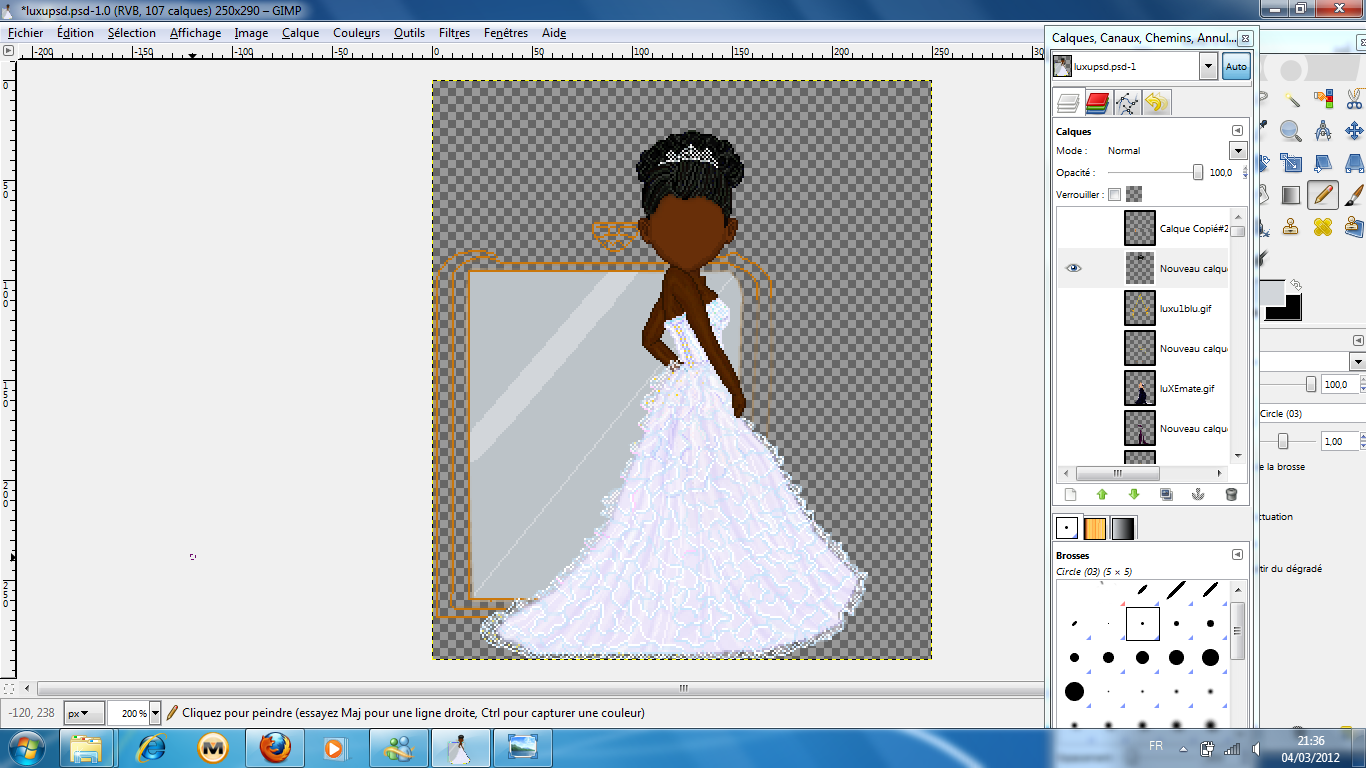Select the Scissors selection tool

click(x=1355, y=99)
